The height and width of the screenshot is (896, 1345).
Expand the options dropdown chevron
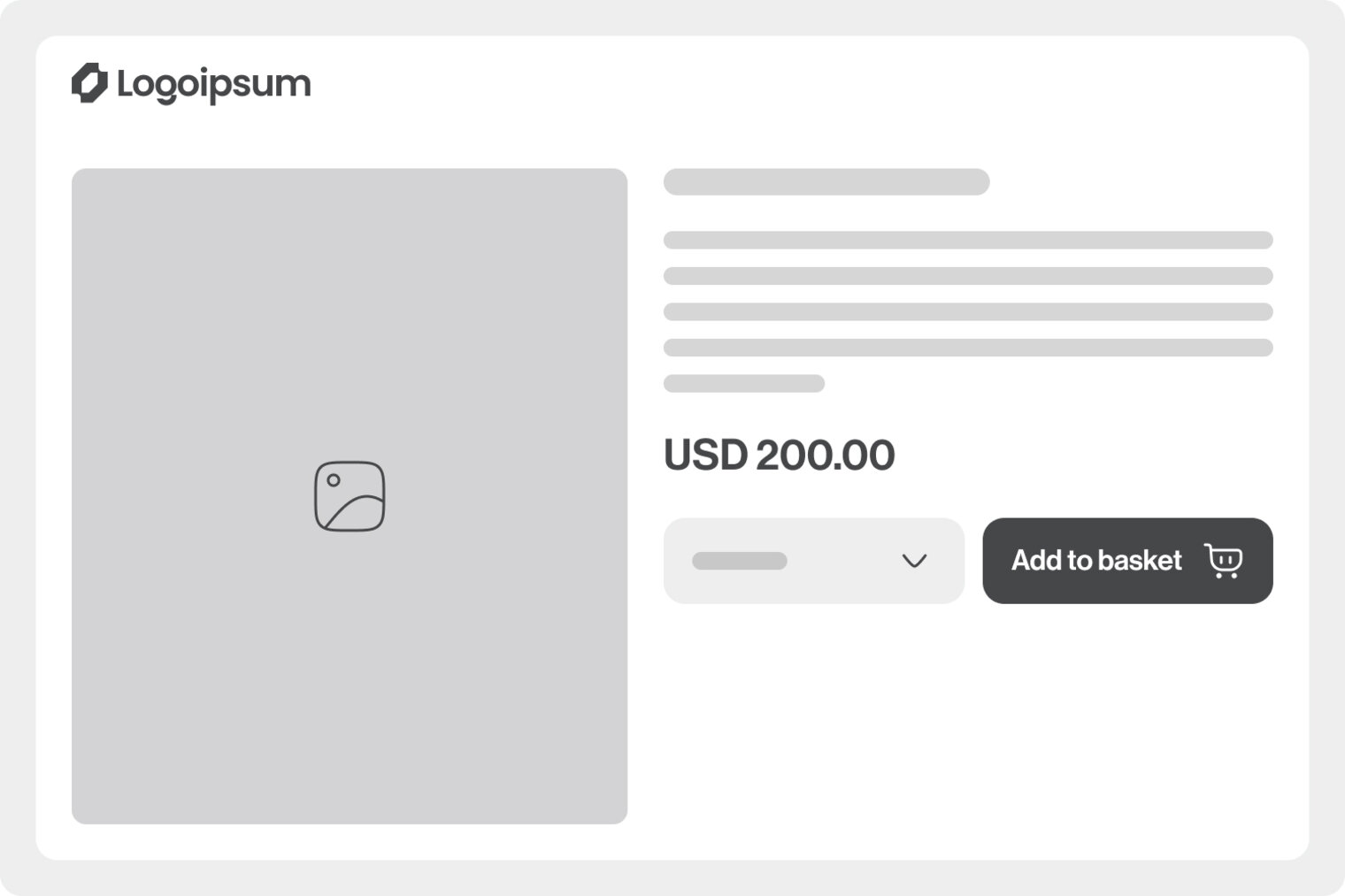(913, 561)
